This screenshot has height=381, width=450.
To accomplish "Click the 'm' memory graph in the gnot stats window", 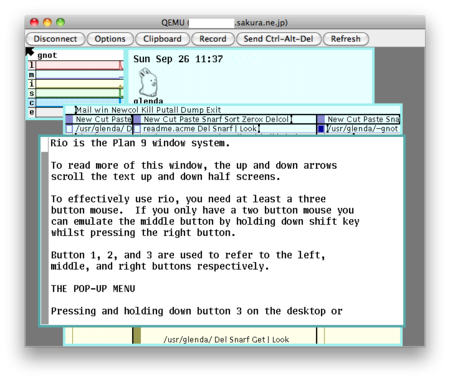I will click(x=79, y=75).
